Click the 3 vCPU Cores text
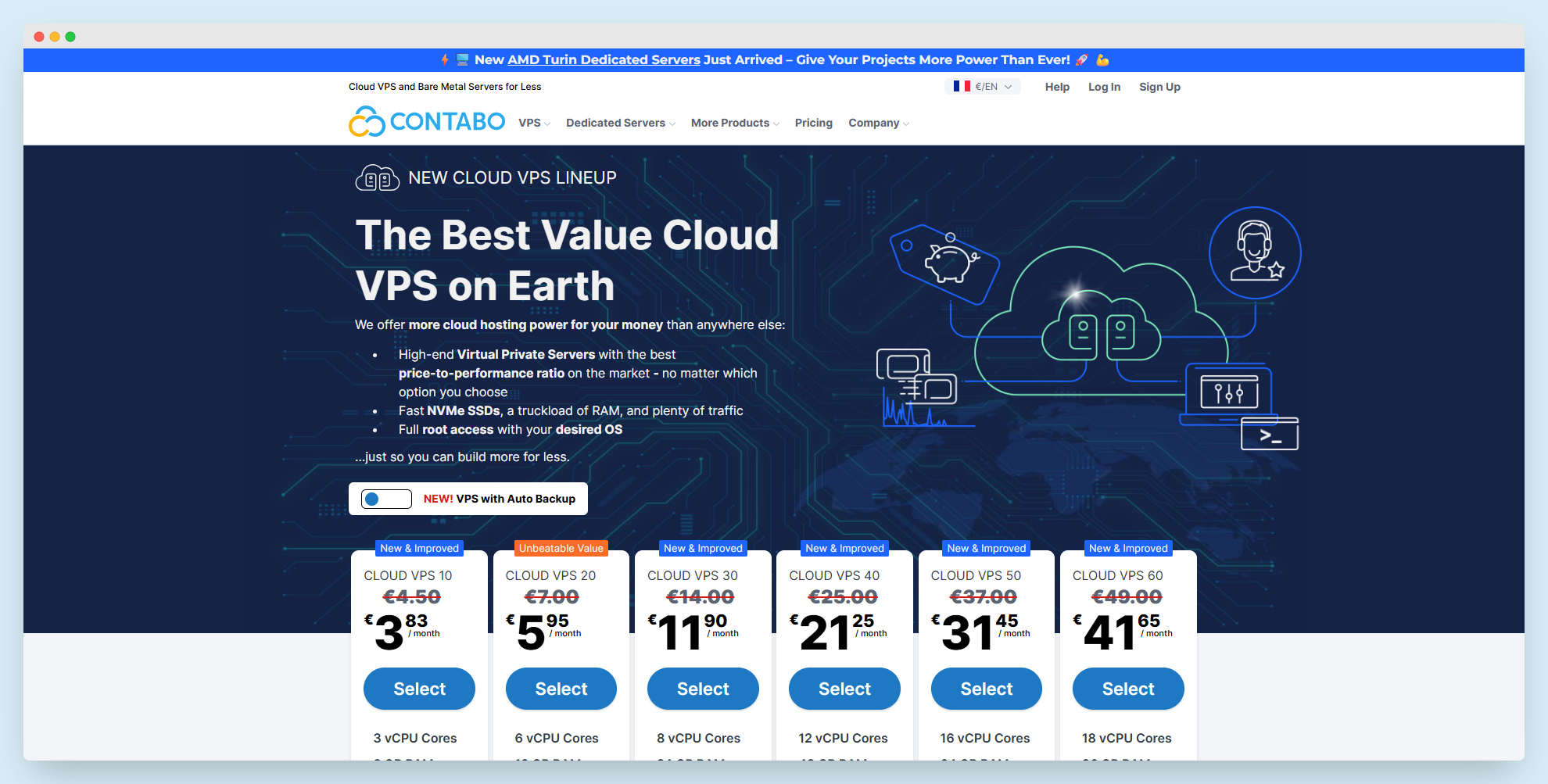The image size is (1548, 784). pos(415,738)
